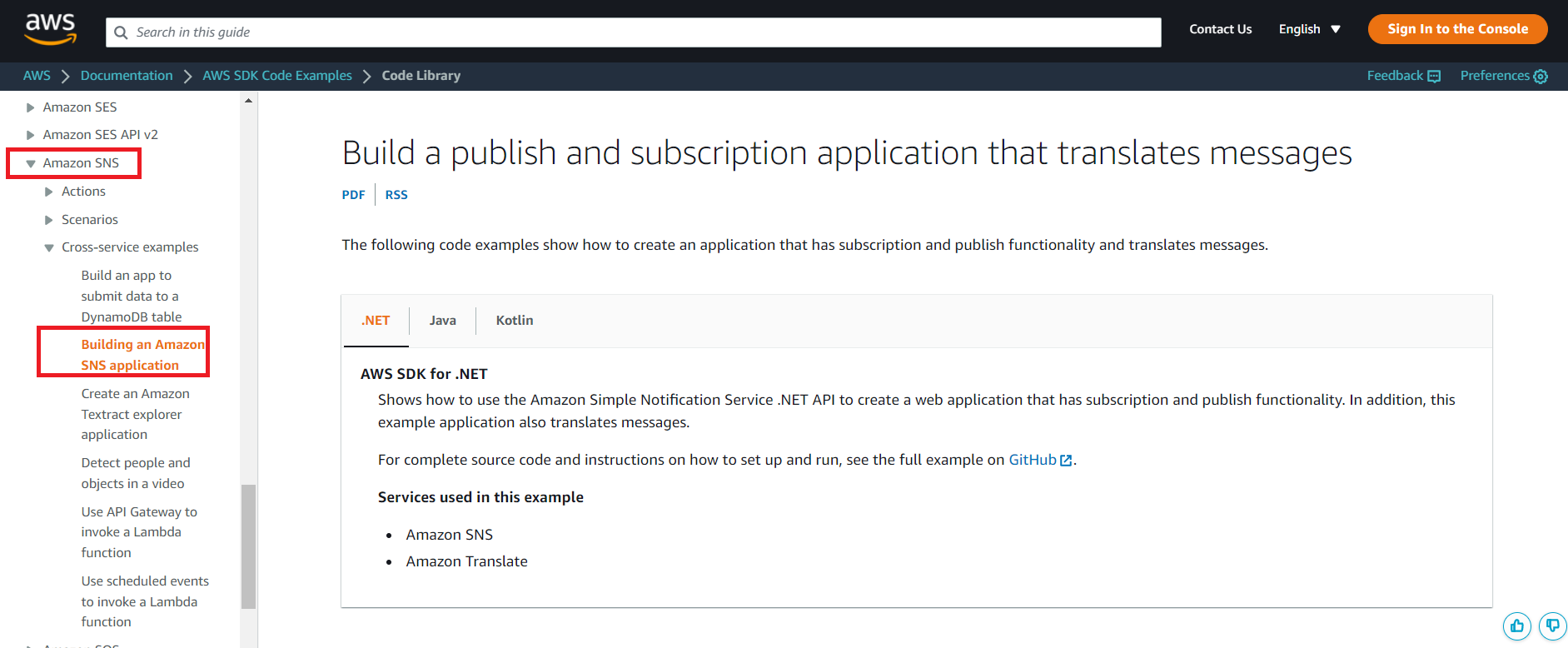Expand the Amazon SES tree arrow

coord(30,107)
